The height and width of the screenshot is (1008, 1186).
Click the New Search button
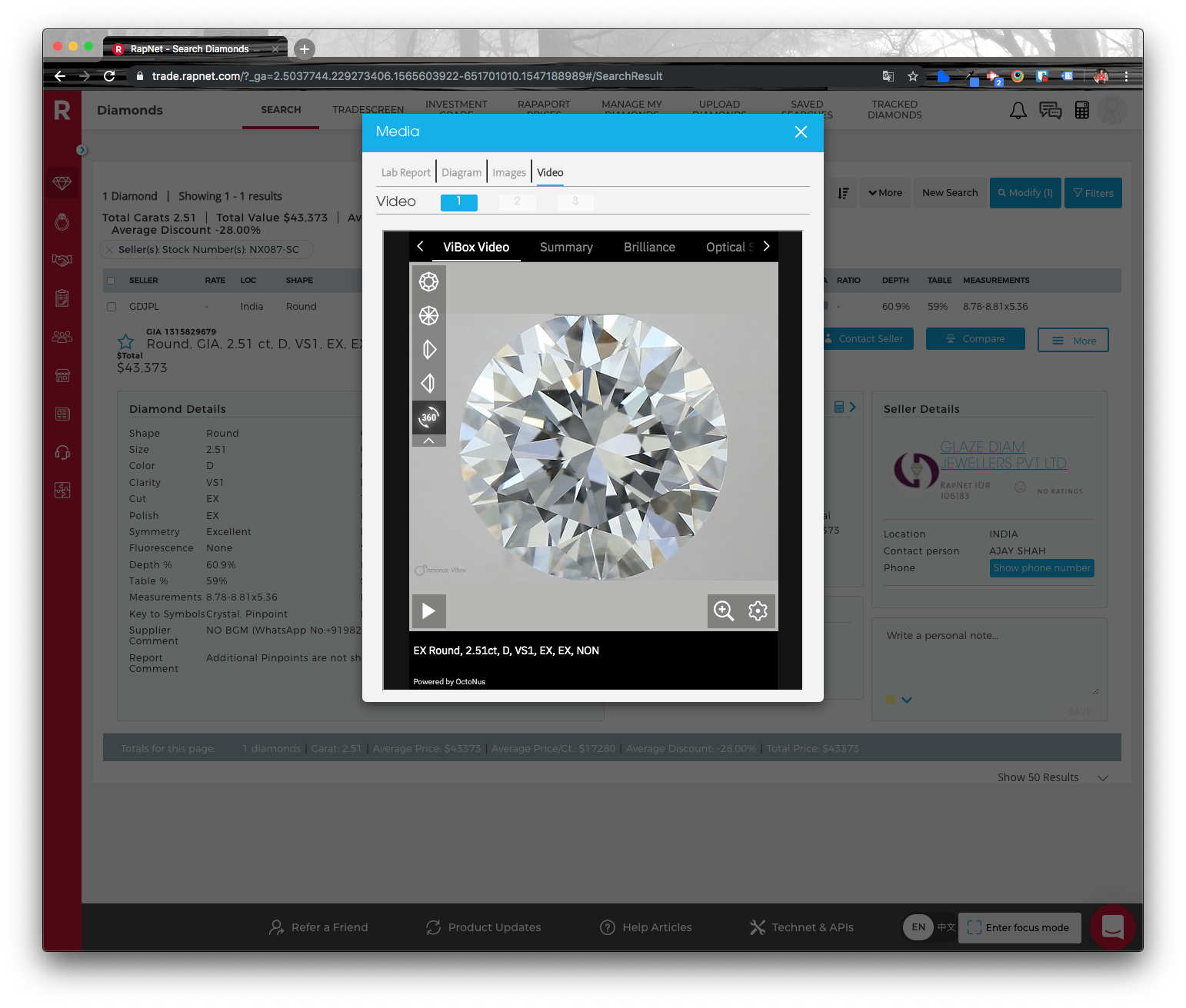click(x=950, y=193)
